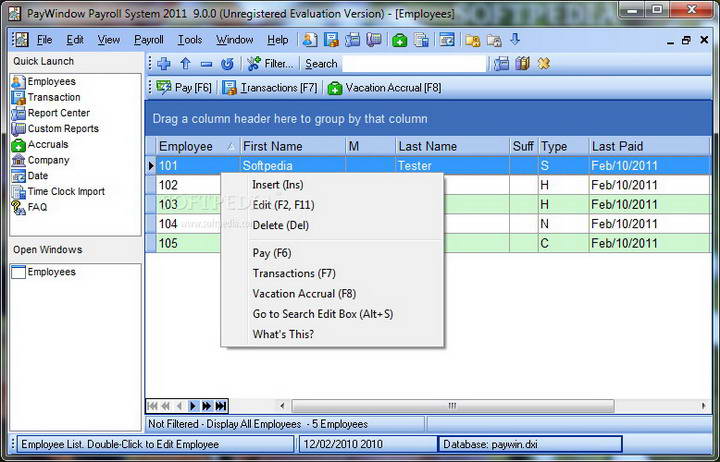Click the gray folder with lock icon

pos(494,40)
